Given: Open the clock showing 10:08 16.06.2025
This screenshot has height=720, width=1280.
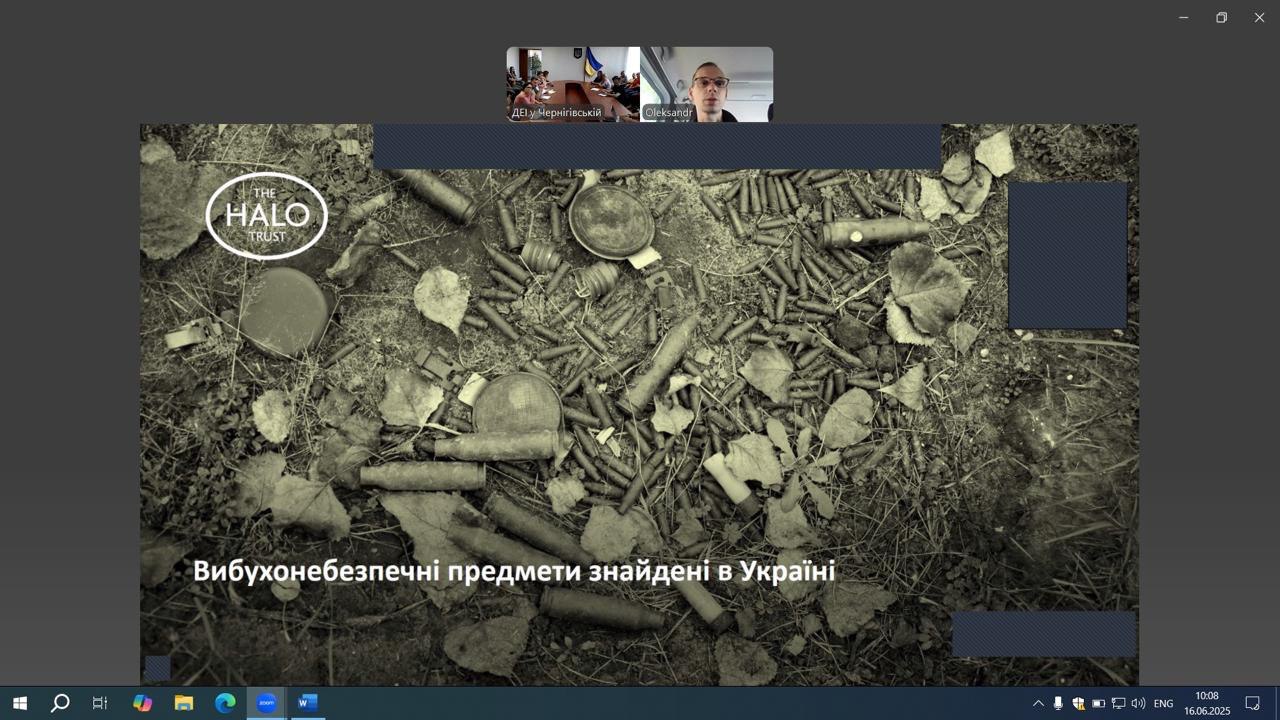Looking at the screenshot, I should tap(1207, 703).
